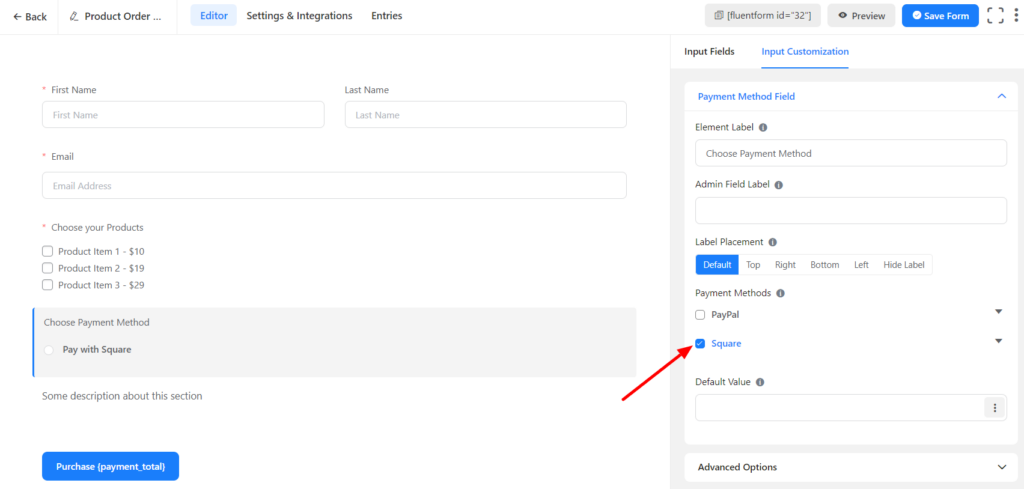Click the Label Placement info icon

[x=773, y=242]
